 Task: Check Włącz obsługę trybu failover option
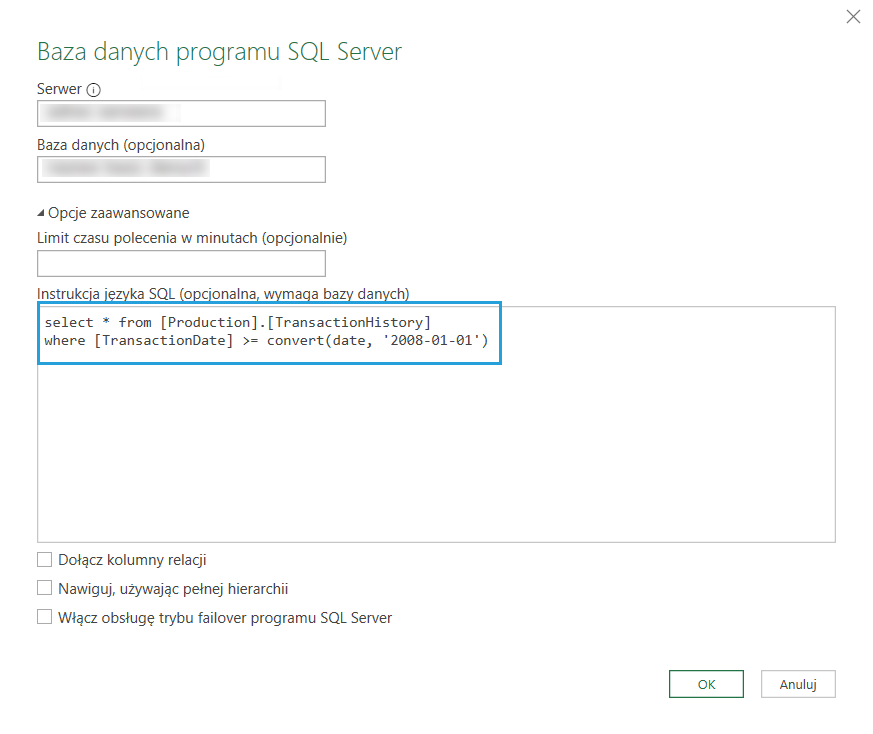(44, 618)
